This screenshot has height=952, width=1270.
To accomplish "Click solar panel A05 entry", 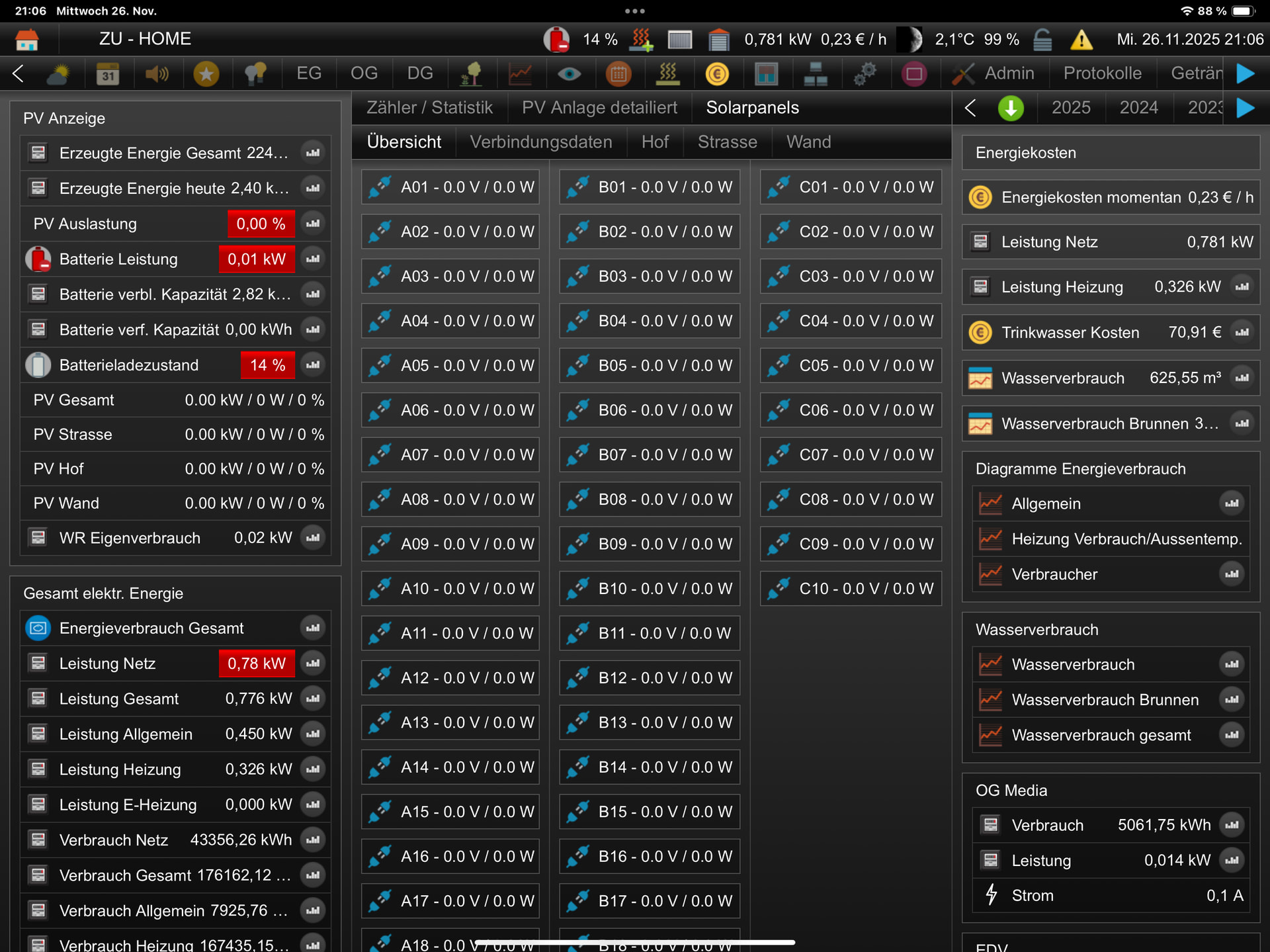I will tap(450, 366).
